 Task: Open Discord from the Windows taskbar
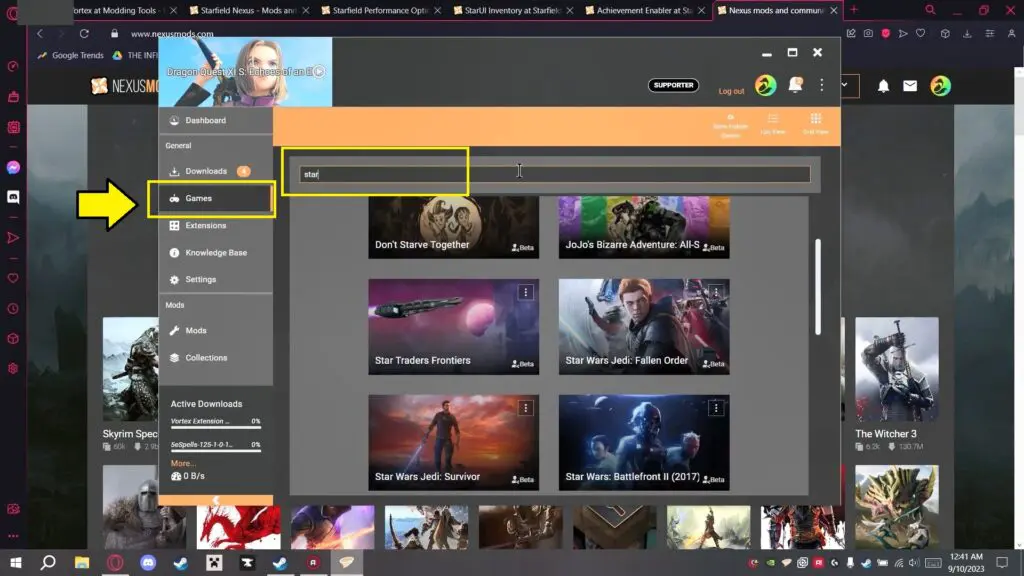[x=149, y=563]
